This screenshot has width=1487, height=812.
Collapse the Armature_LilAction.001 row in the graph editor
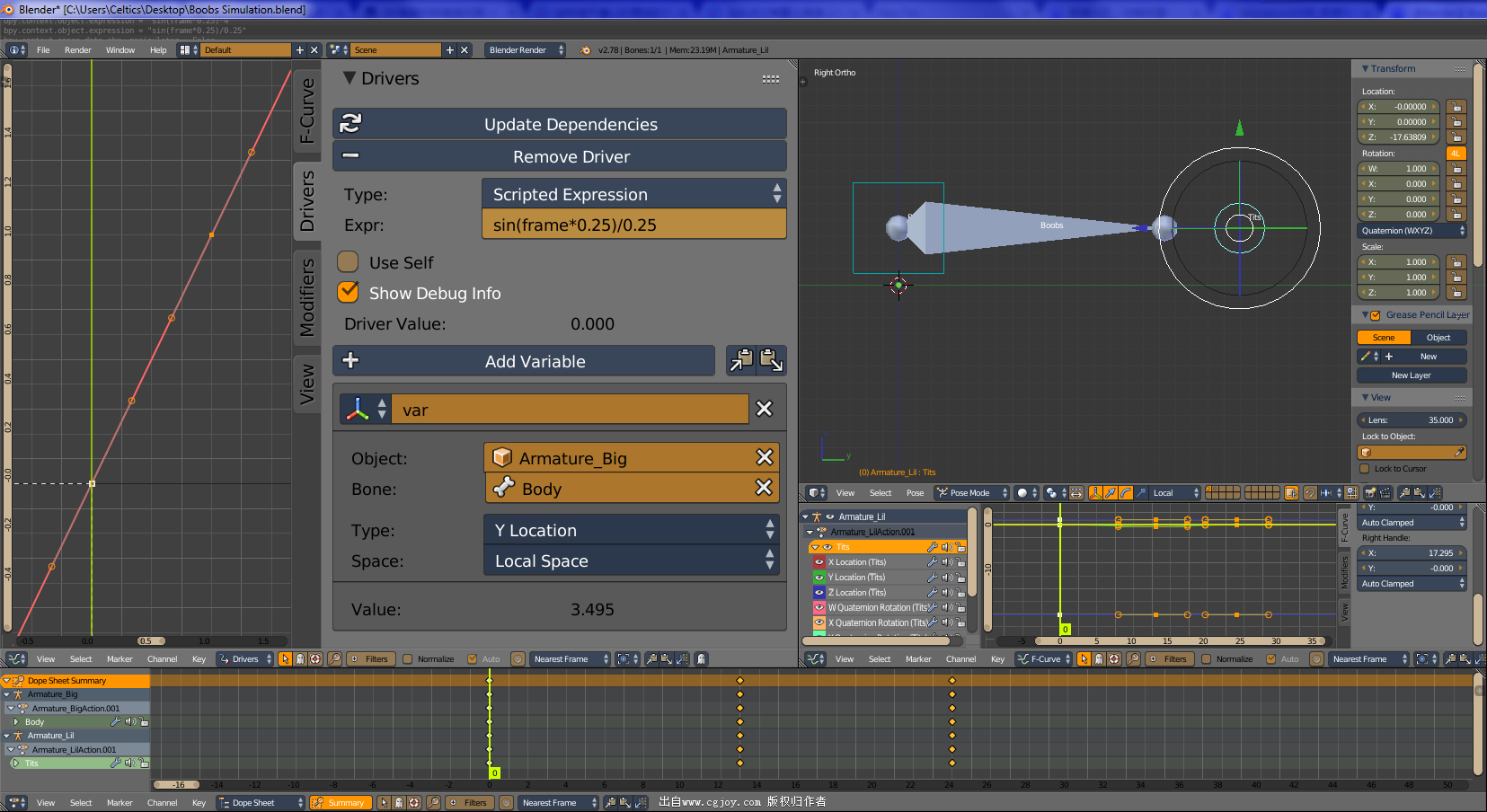(x=810, y=532)
